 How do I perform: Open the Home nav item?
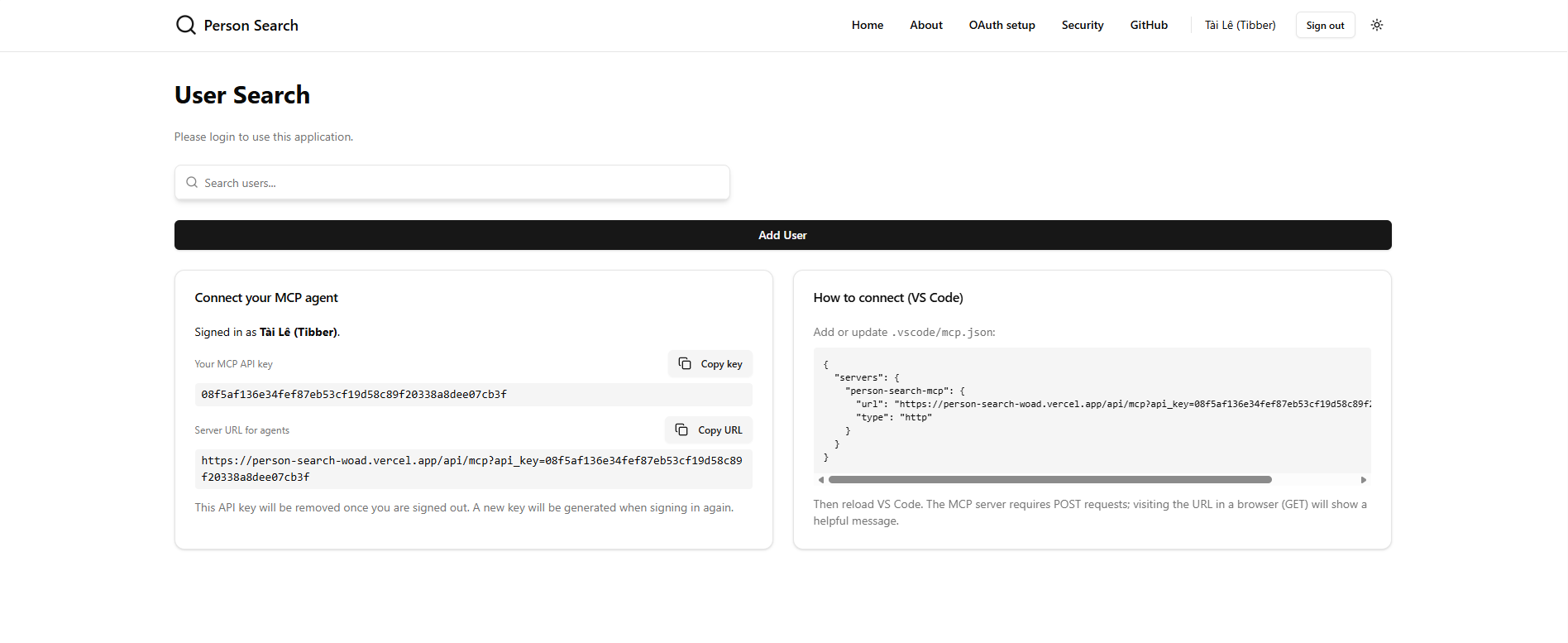click(868, 25)
